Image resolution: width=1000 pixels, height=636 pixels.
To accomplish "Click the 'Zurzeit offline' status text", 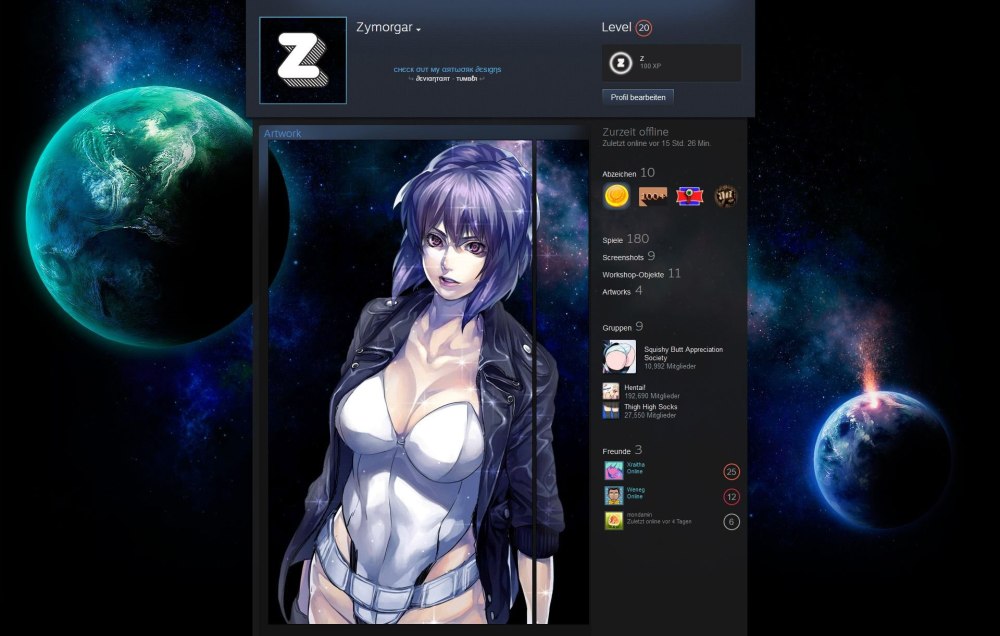I will (x=635, y=132).
